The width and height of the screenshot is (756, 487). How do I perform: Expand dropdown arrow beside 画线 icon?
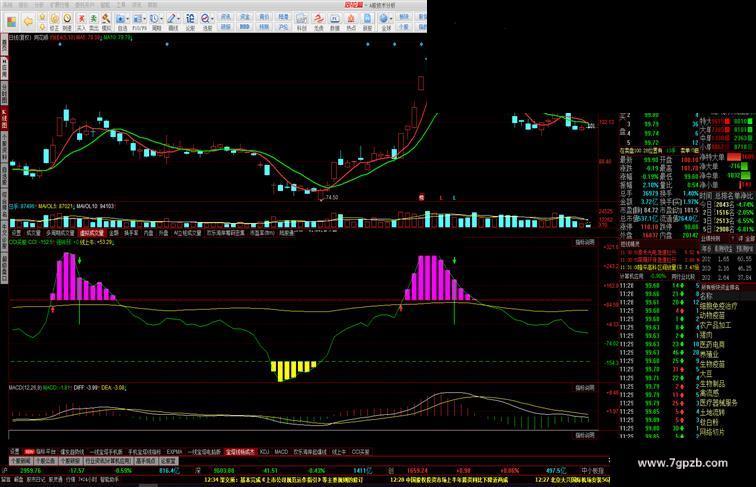[179, 19]
